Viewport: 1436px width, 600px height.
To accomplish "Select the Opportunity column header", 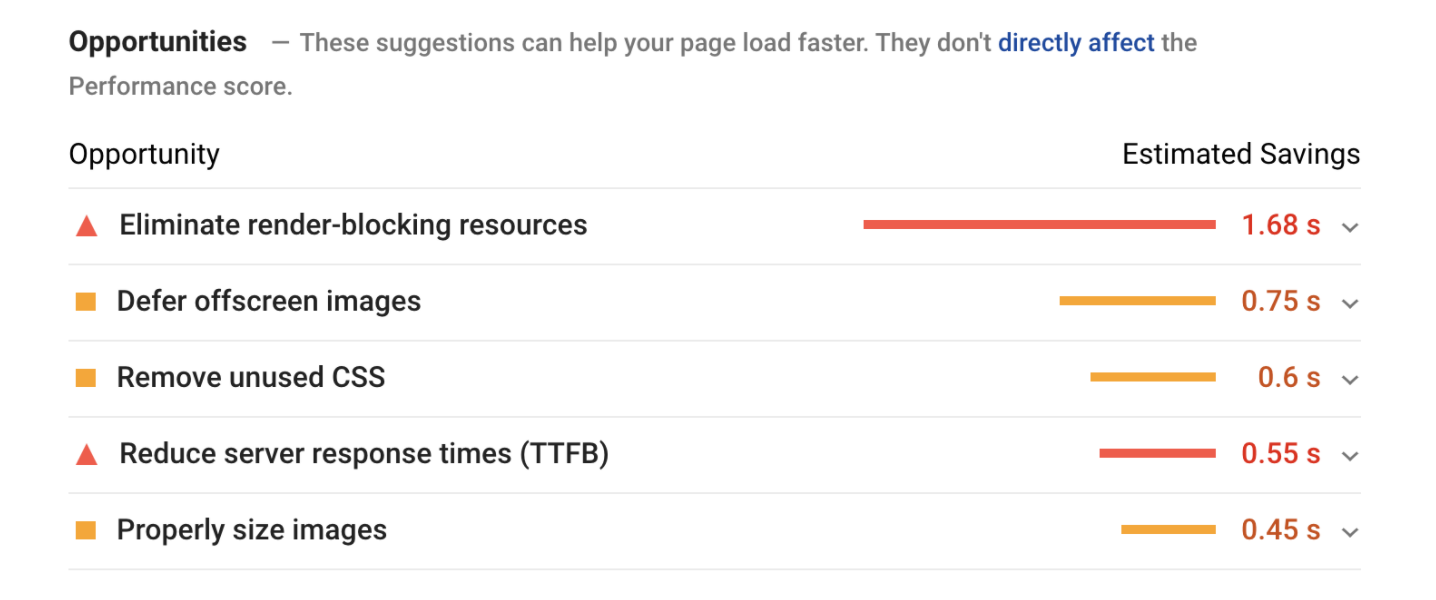I will pyautogui.click(x=143, y=154).
